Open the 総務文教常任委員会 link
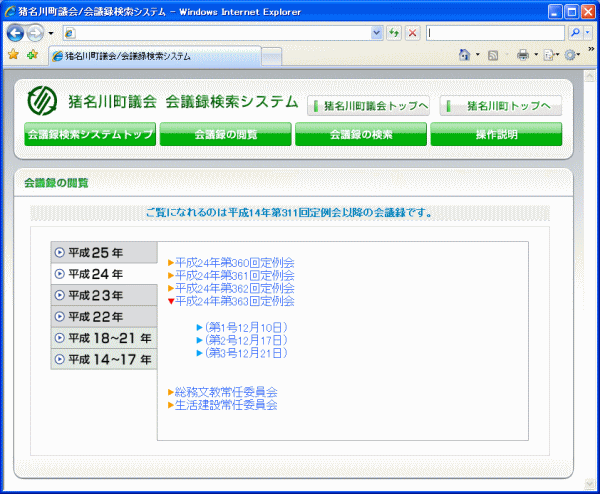 coord(226,392)
